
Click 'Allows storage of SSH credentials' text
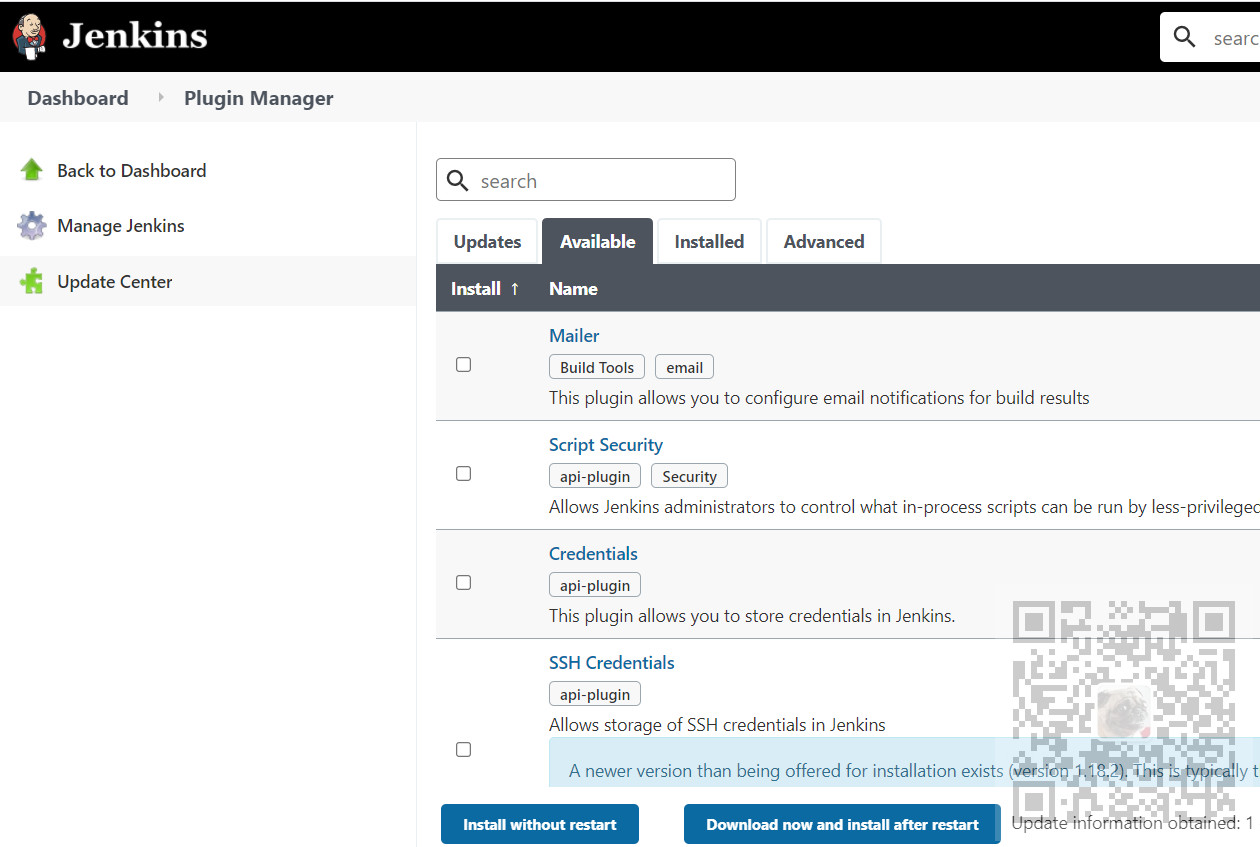(717, 725)
